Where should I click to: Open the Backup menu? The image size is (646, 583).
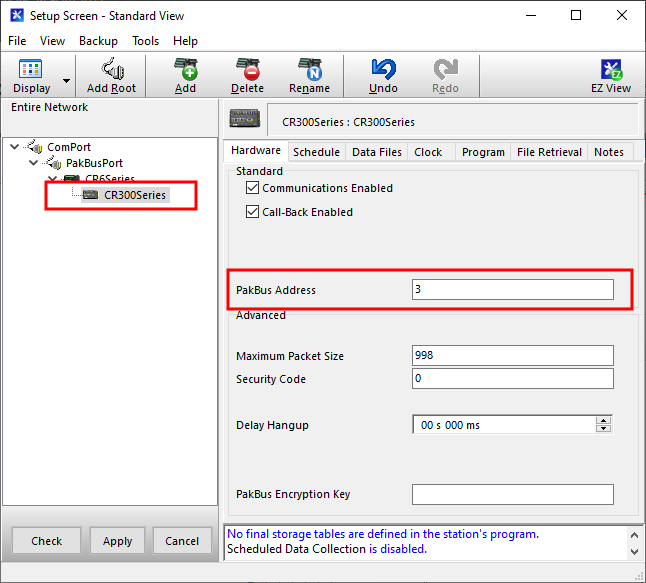98,41
